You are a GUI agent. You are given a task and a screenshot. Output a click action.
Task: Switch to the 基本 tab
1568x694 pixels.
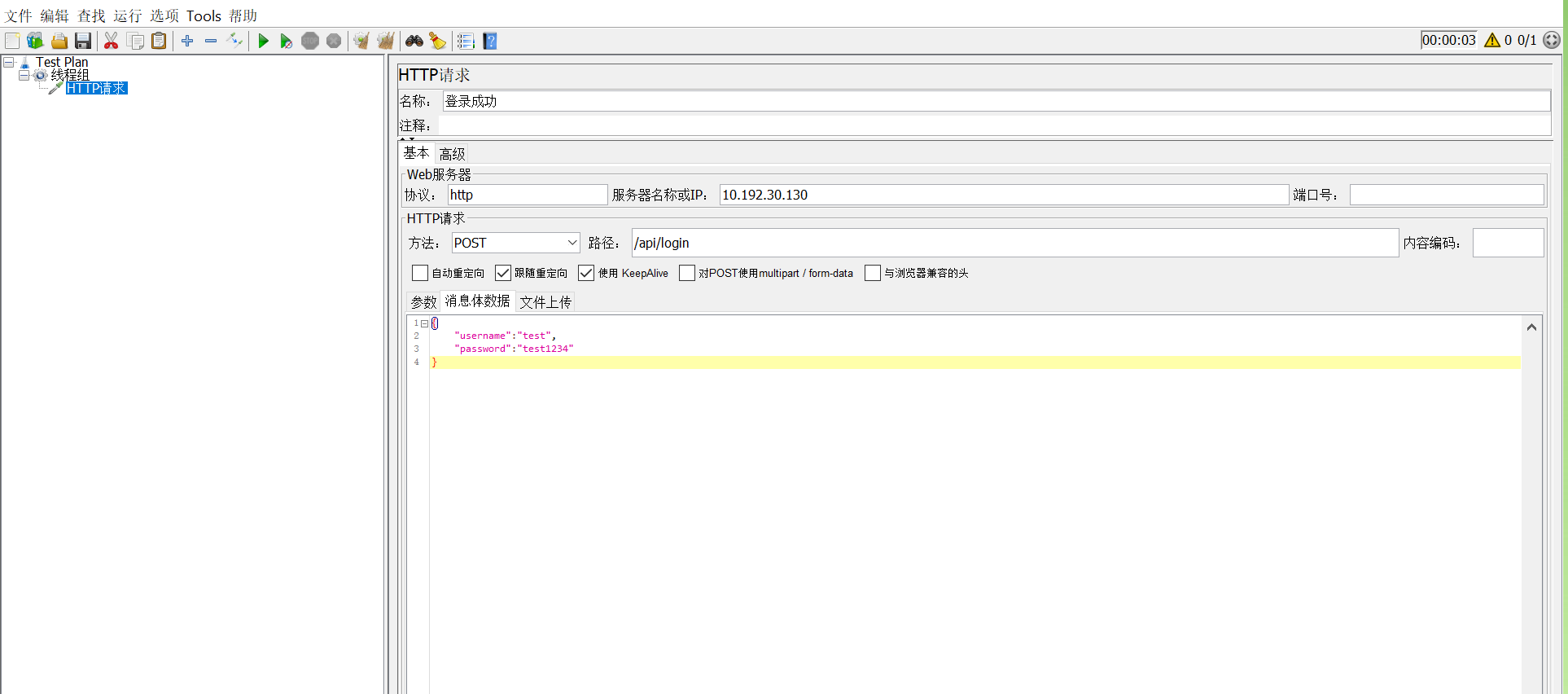pyautogui.click(x=416, y=153)
